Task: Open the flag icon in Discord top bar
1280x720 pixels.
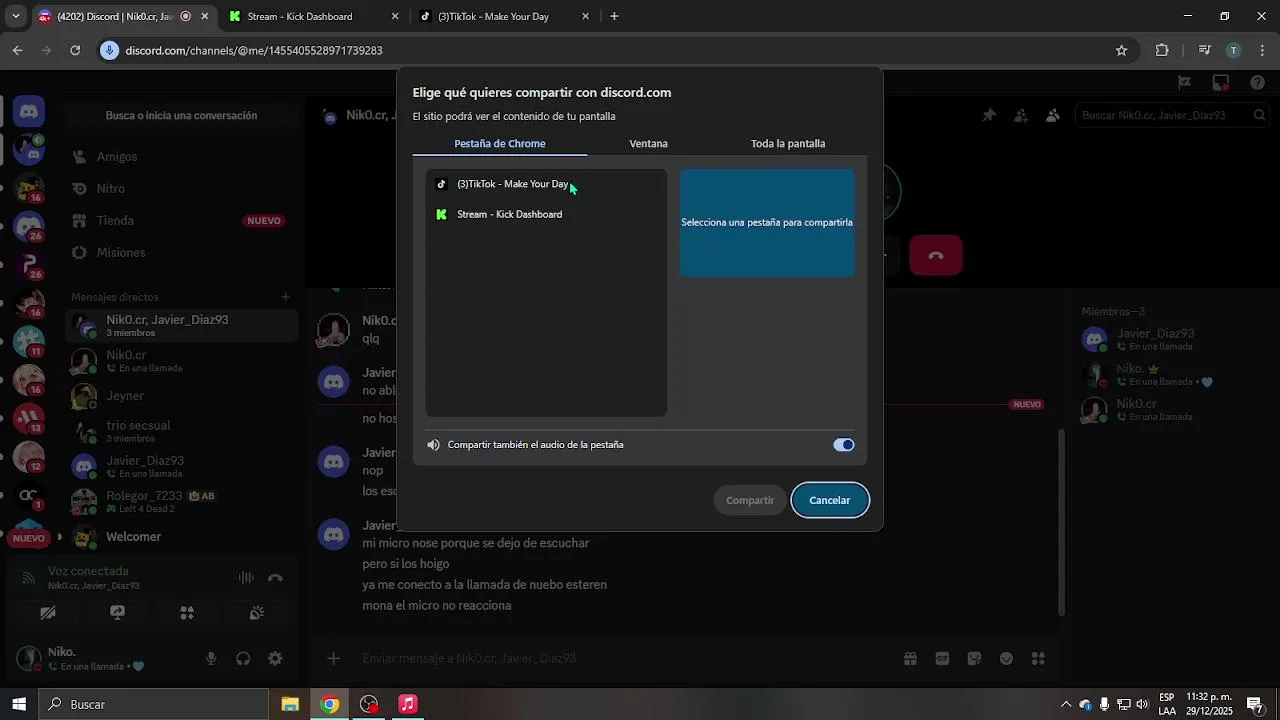Action: pos(1185,83)
